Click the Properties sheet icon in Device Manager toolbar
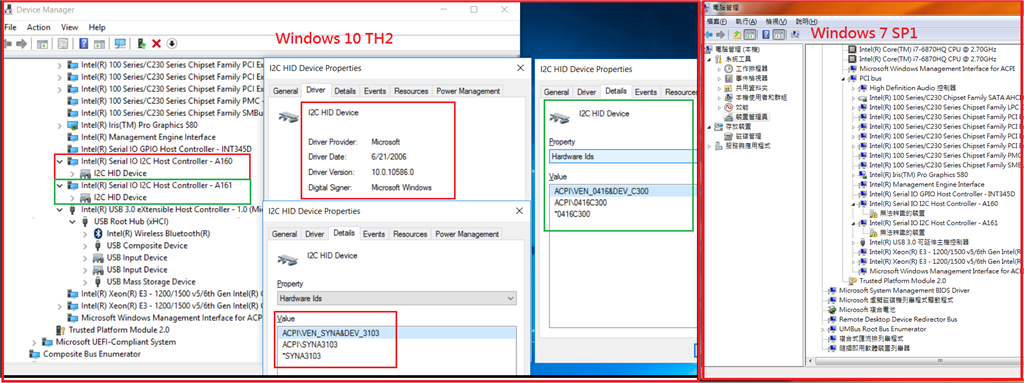 coord(63,44)
